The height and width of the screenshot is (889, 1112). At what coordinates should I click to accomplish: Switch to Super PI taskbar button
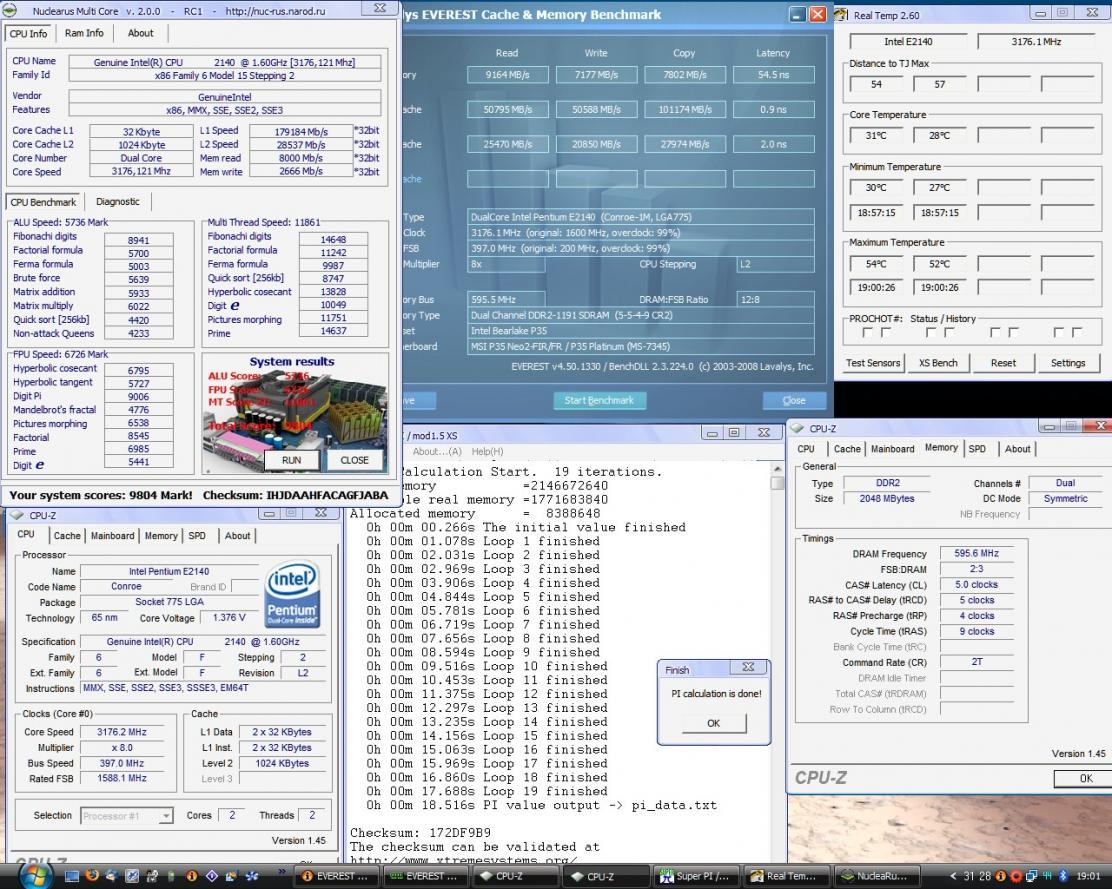tap(697, 876)
